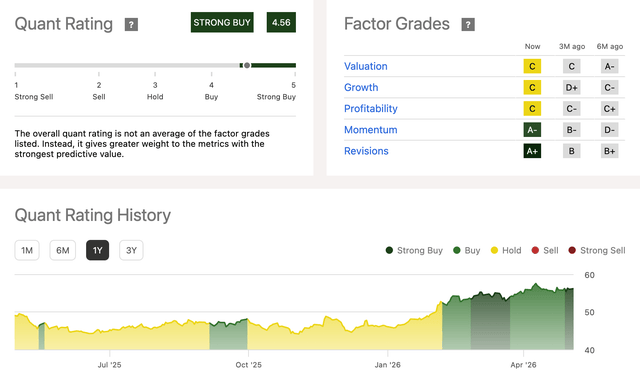Click Growth 6M ago grade C-
The width and height of the screenshot is (640, 382).
pos(609,87)
